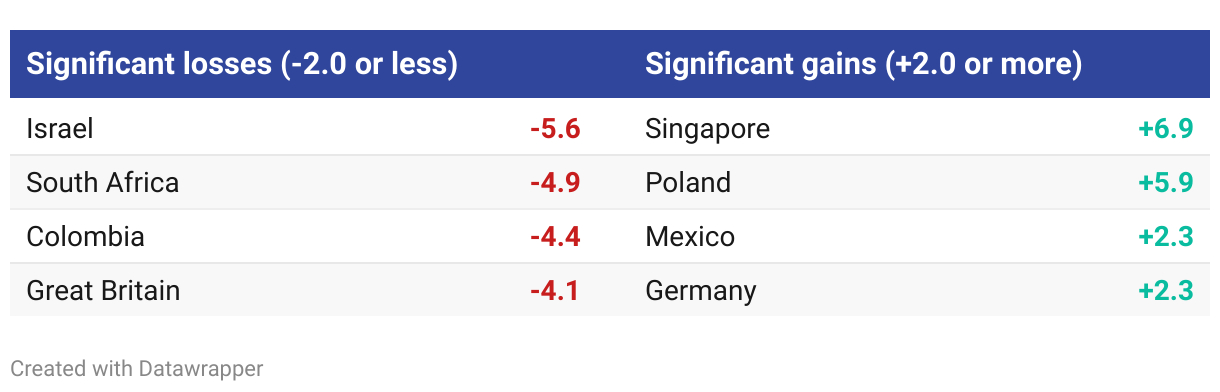Viewport: 1220px width, 392px height.
Task: Select the South Africa cell
Action: 103,183
